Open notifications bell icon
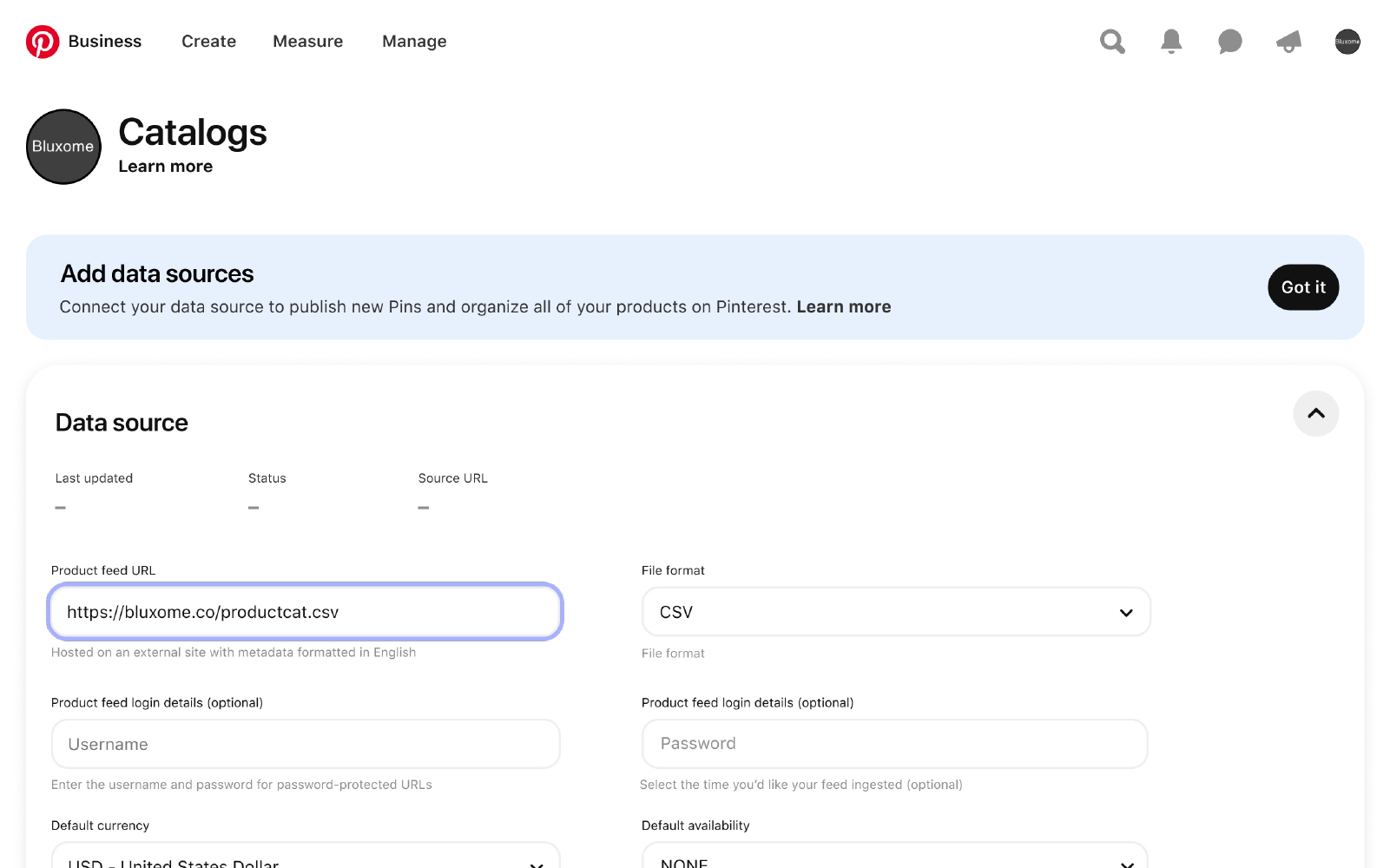 point(1171,42)
